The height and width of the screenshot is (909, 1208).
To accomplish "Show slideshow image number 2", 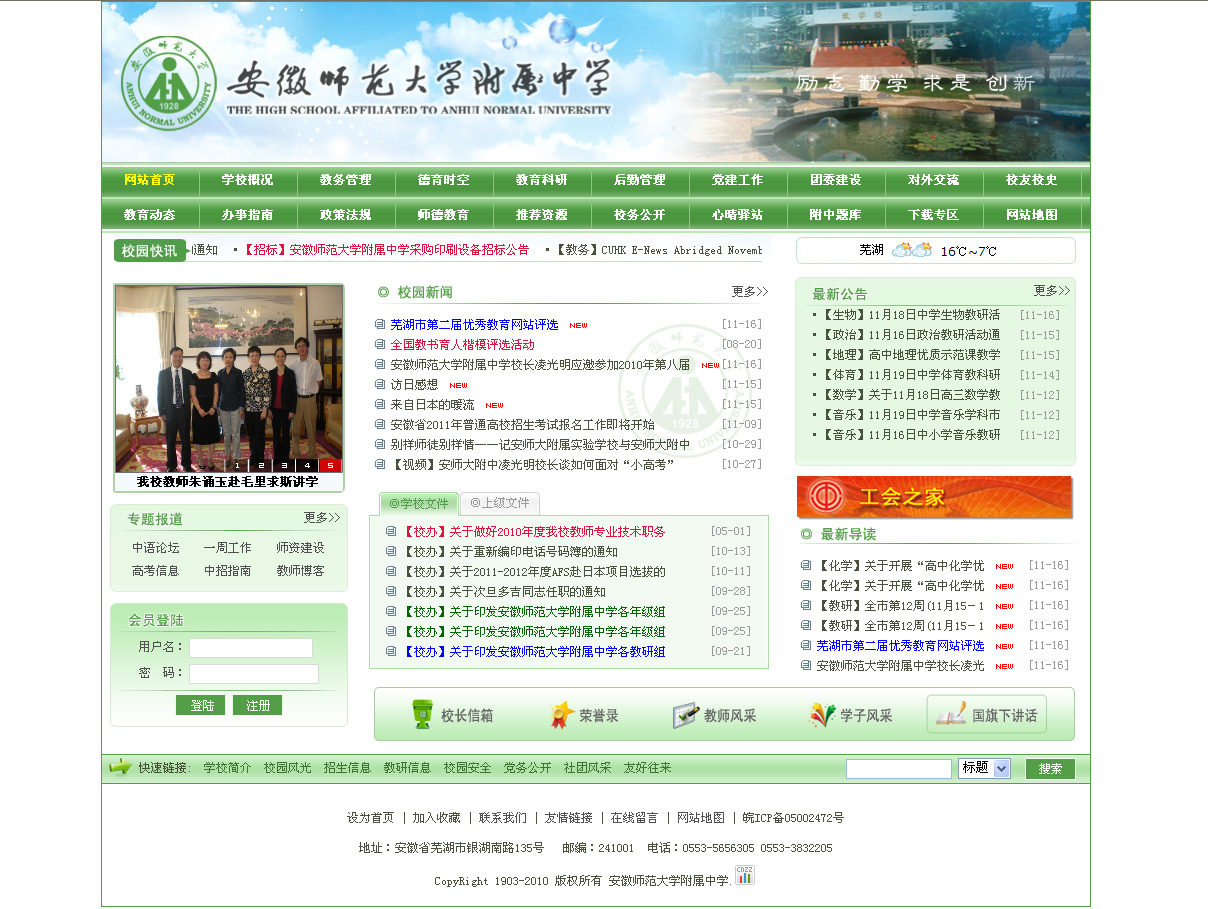I will click(x=260, y=465).
